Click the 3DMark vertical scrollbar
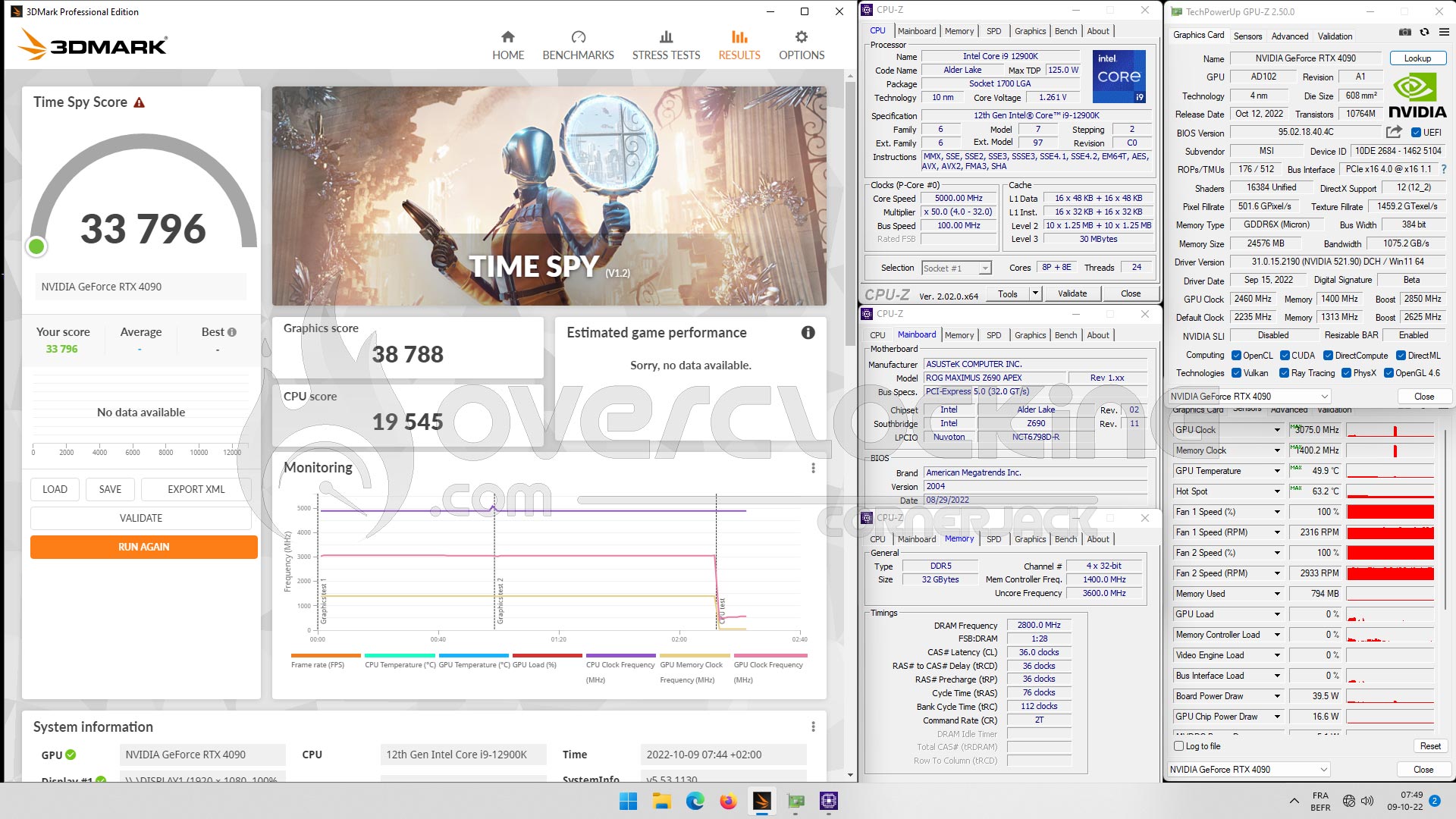 tap(850, 212)
